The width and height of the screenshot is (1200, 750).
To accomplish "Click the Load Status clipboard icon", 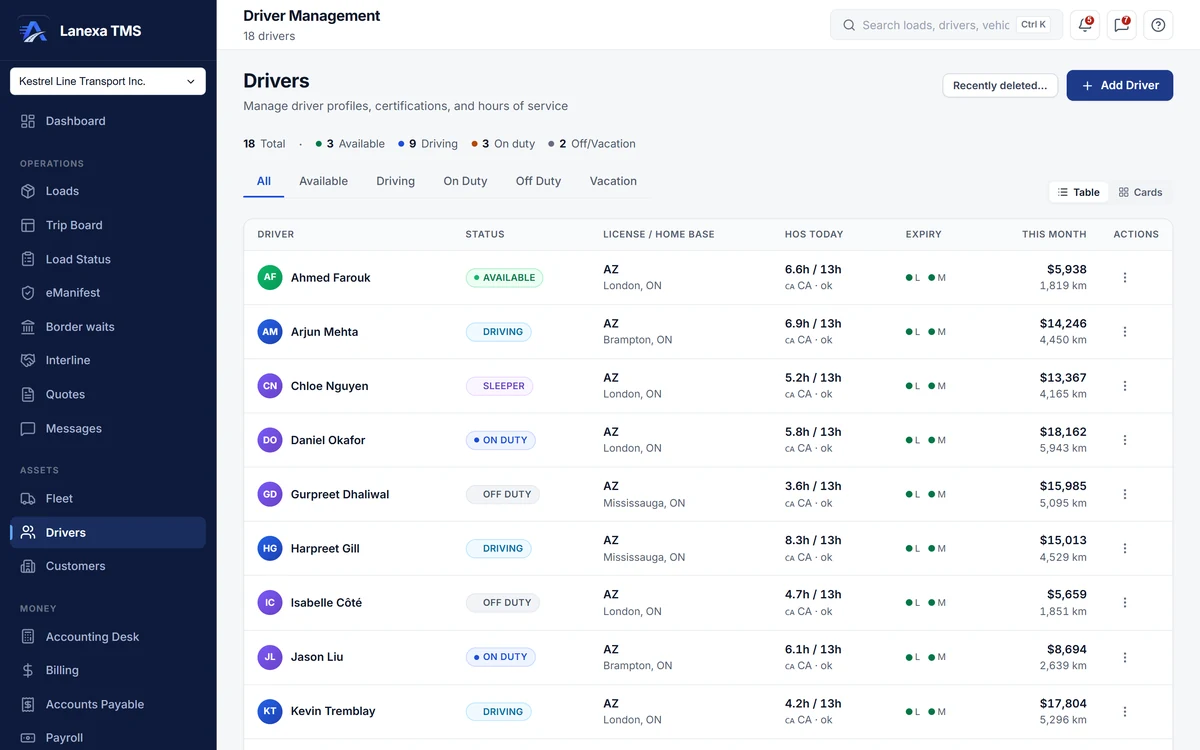I will pyautogui.click(x=28, y=259).
